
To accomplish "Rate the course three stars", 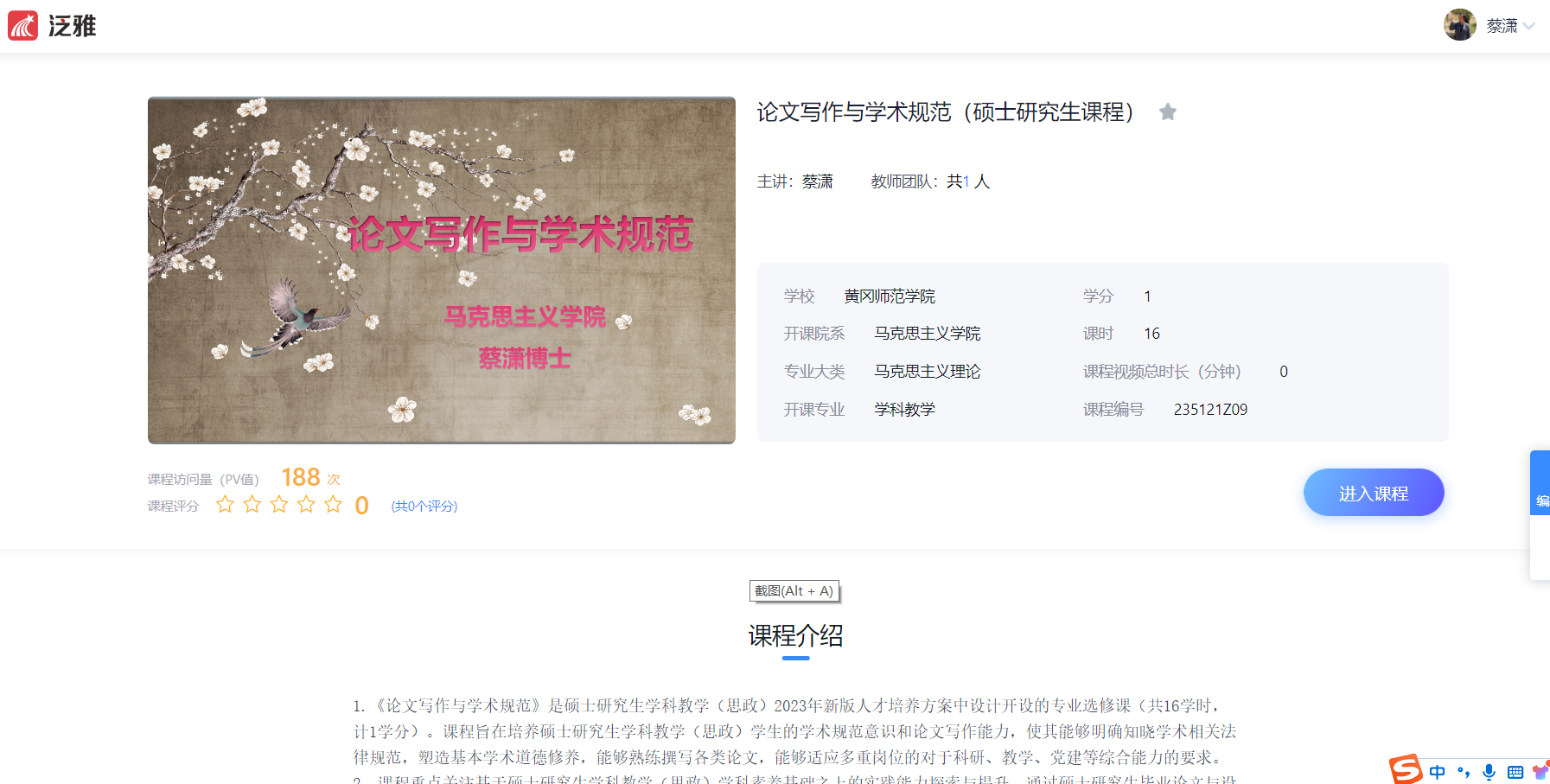I will [279, 504].
